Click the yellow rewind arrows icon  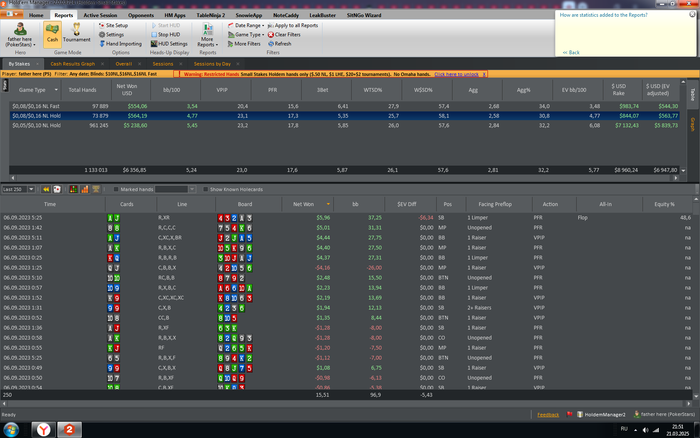[x=46, y=189]
